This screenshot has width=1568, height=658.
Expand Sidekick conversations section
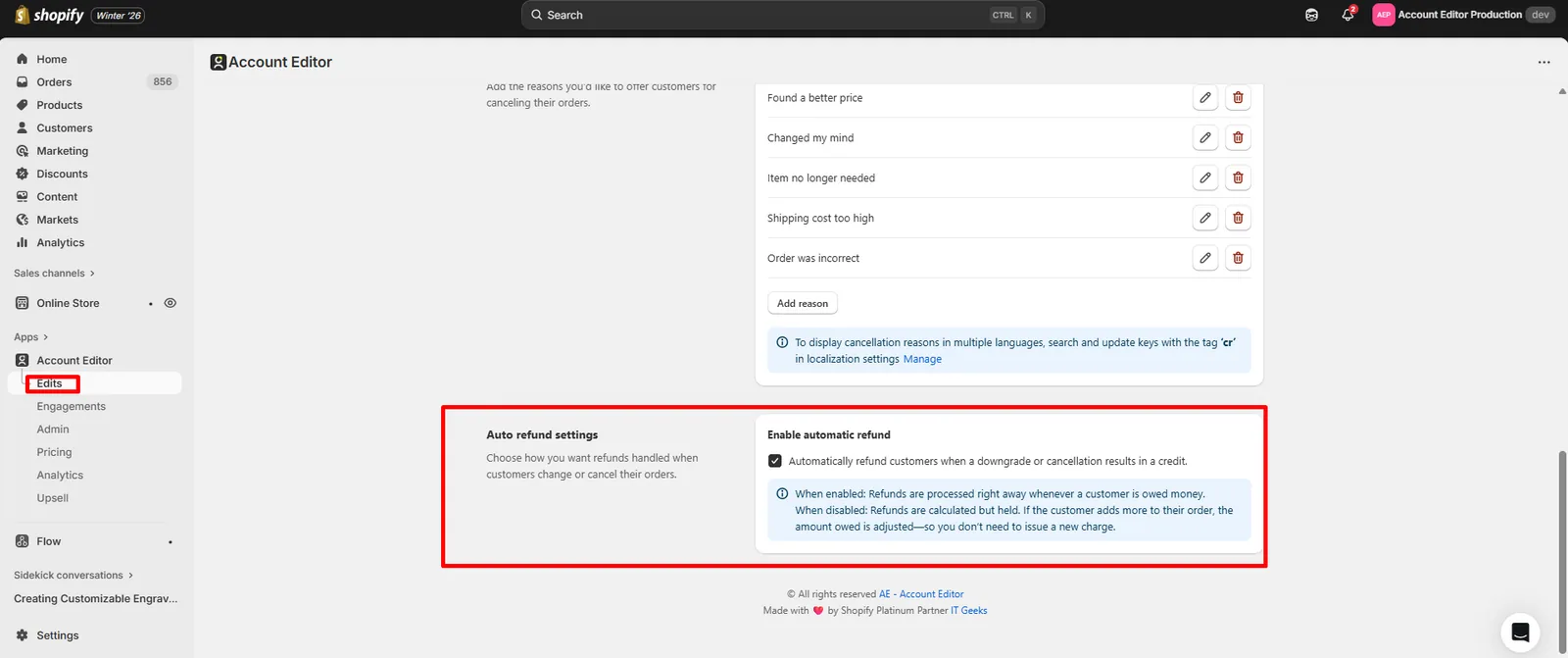73,576
